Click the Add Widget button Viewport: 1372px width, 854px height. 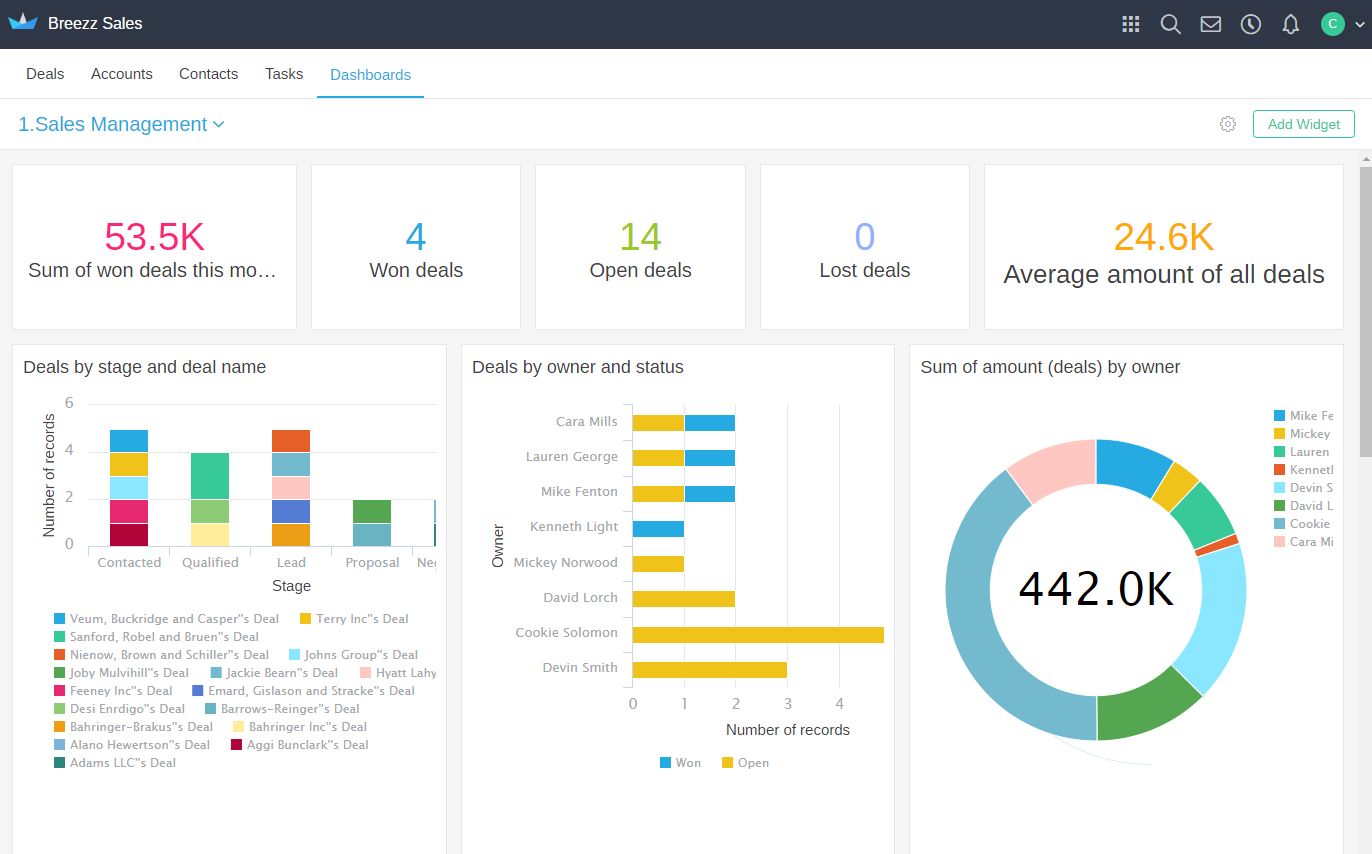1304,124
